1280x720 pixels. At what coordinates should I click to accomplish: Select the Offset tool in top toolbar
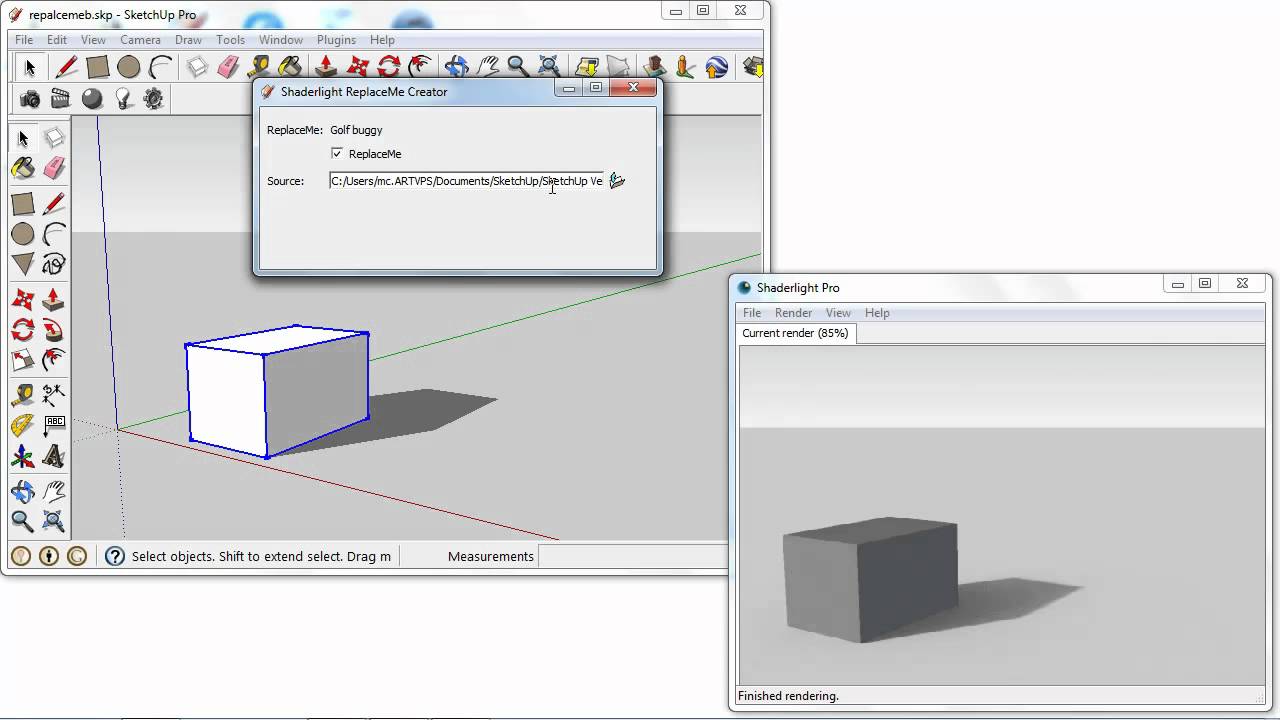point(421,67)
